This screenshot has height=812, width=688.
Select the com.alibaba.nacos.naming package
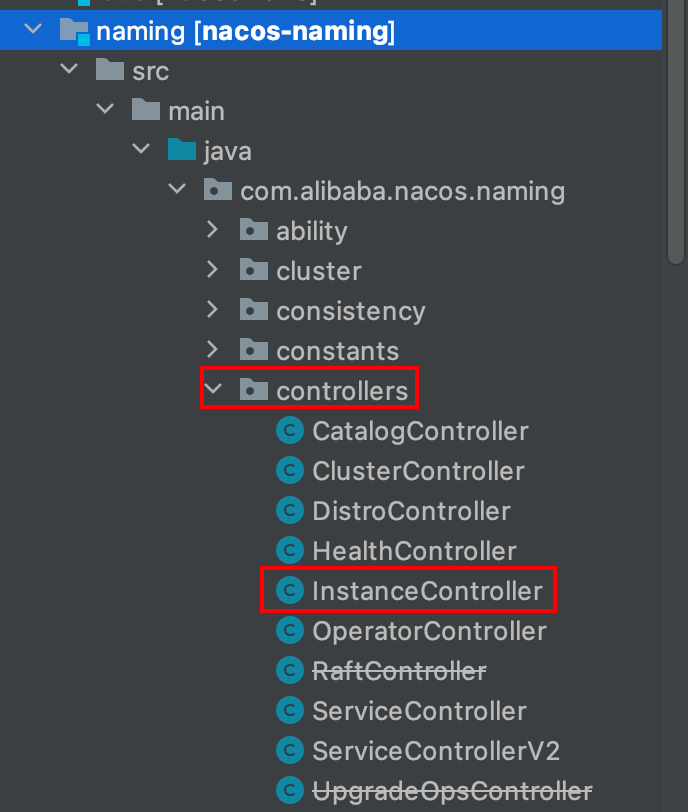(402, 191)
